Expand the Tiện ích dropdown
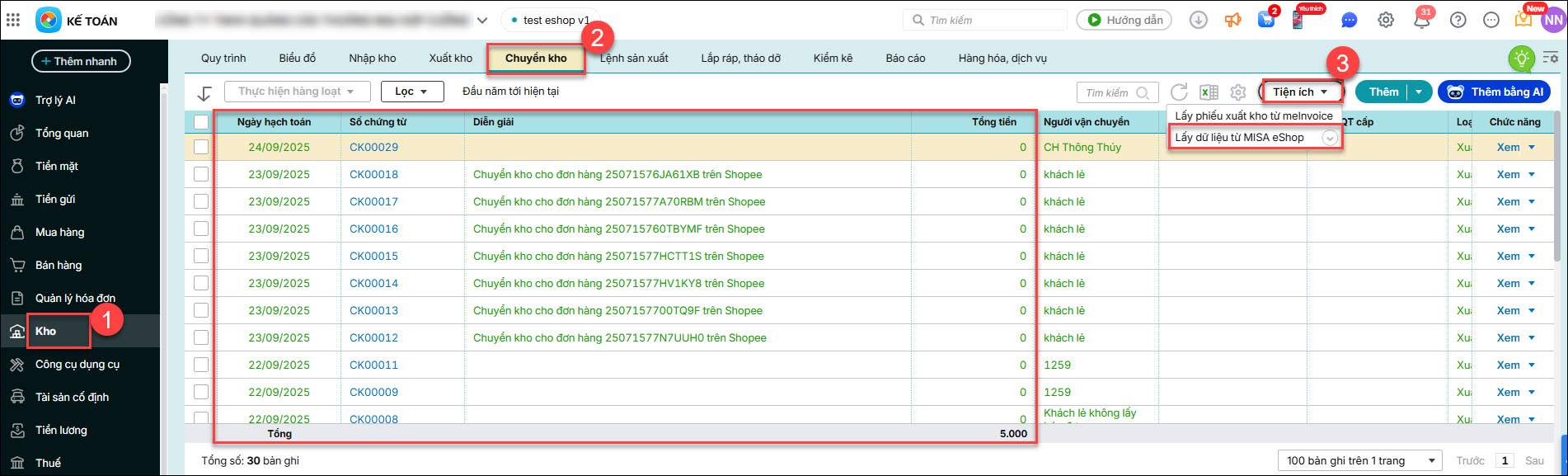The height and width of the screenshot is (476, 1568). tap(1300, 92)
